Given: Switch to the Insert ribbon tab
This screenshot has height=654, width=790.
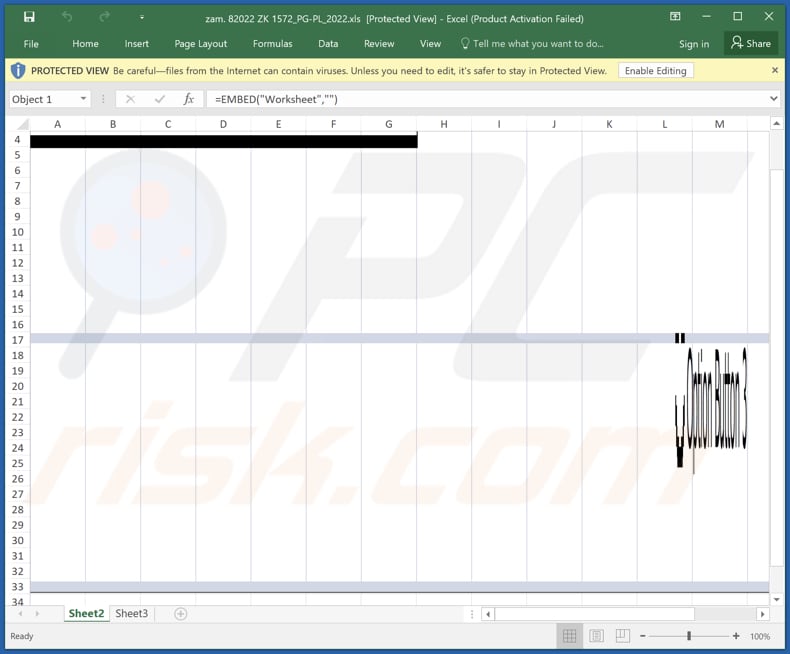Looking at the screenshot, I should tap(137, 44).
